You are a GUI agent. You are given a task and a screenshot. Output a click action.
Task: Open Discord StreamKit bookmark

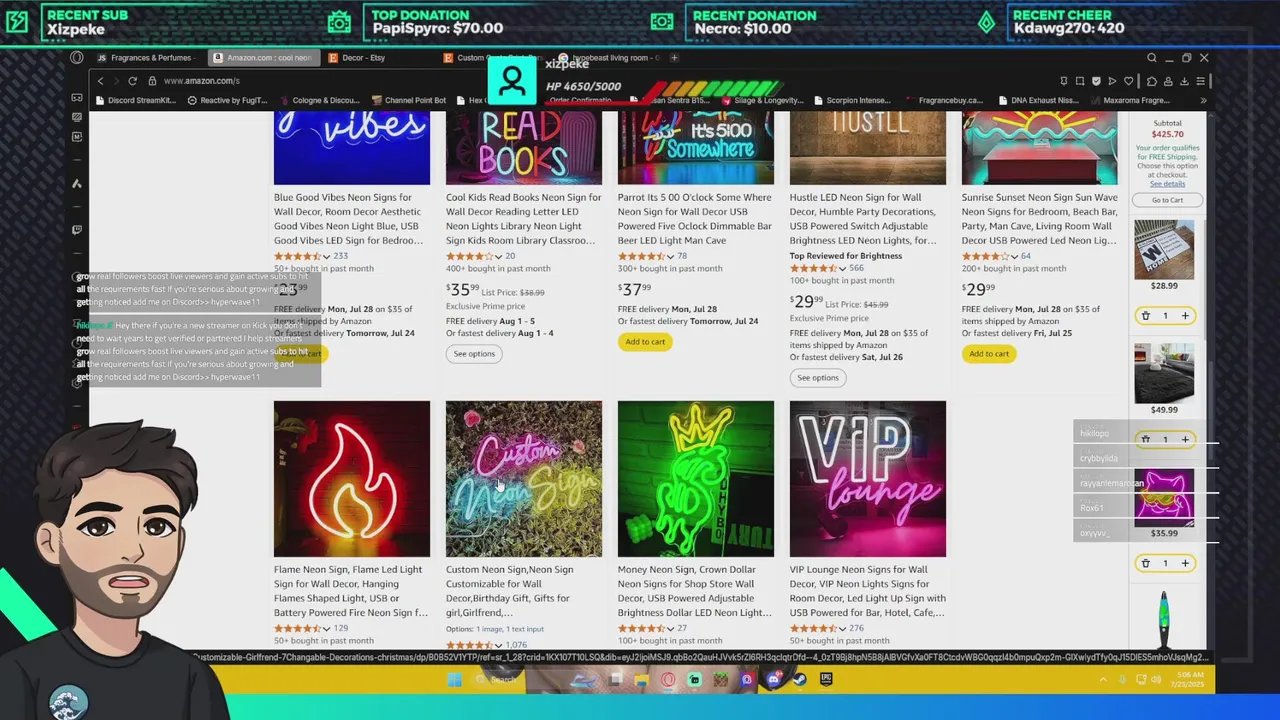(x=137, y=100)
